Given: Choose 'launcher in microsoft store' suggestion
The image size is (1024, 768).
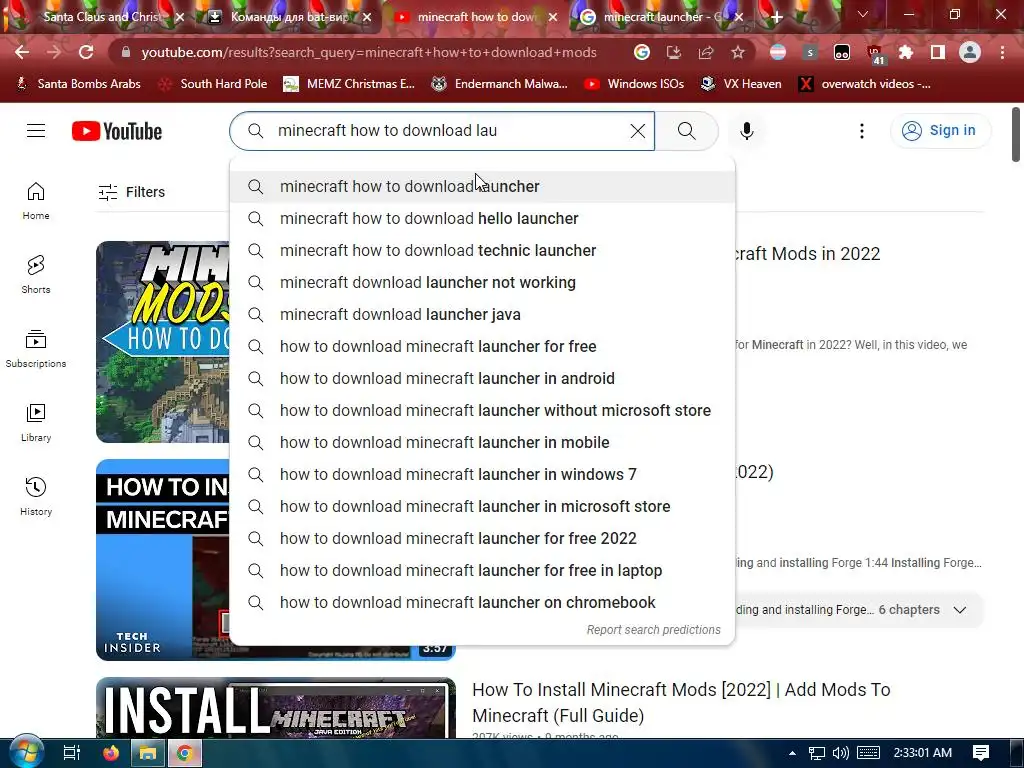Looking at the screenshot, I should (482, 506).
